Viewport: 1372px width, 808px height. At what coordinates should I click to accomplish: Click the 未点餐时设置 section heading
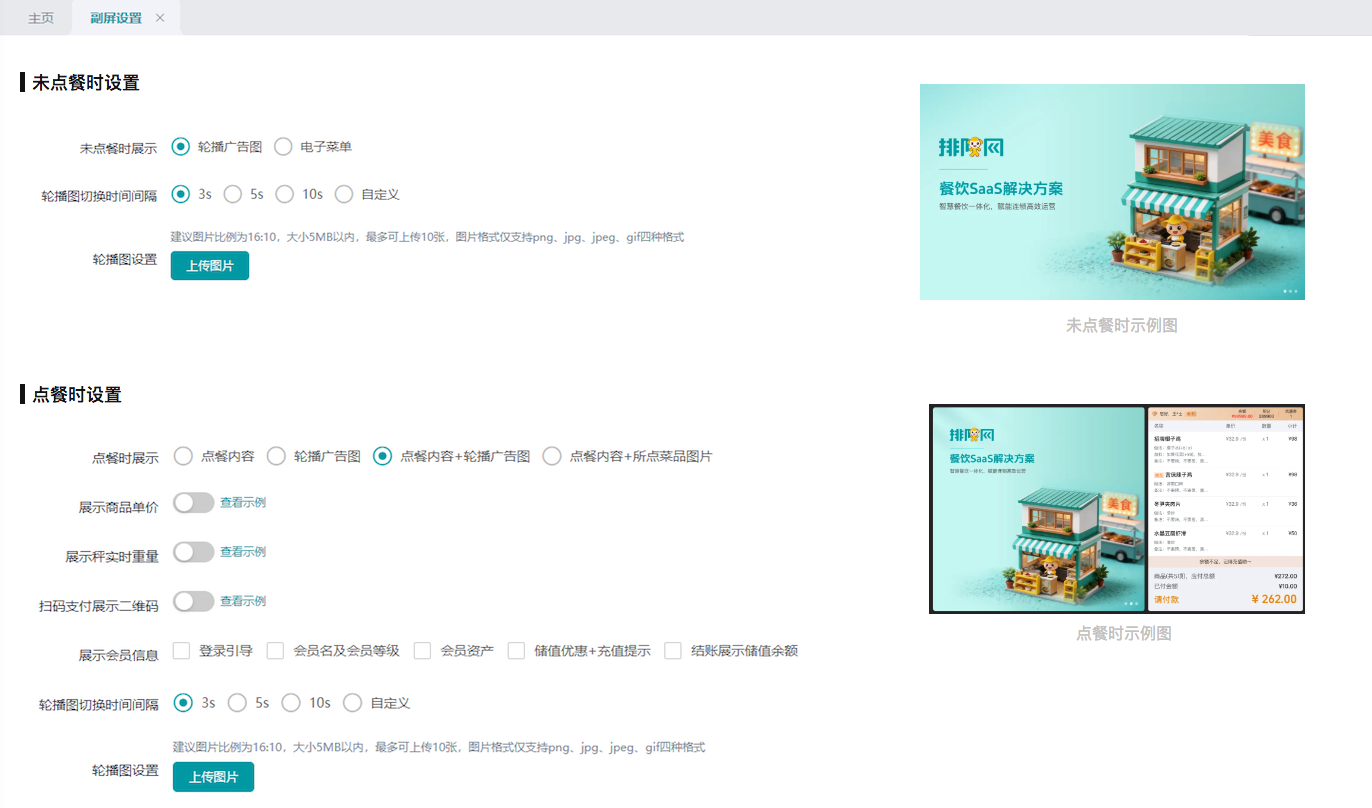[86, 83]
